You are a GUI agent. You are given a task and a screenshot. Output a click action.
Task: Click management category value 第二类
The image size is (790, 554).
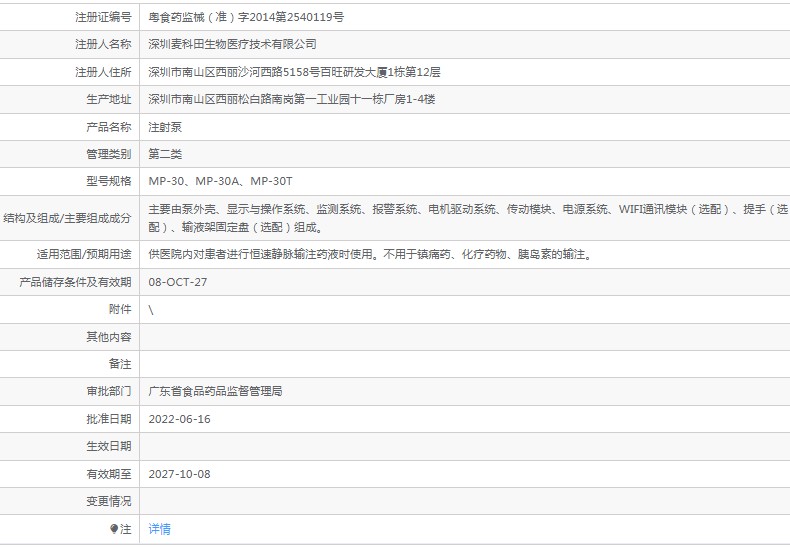(x=165, y=154)
